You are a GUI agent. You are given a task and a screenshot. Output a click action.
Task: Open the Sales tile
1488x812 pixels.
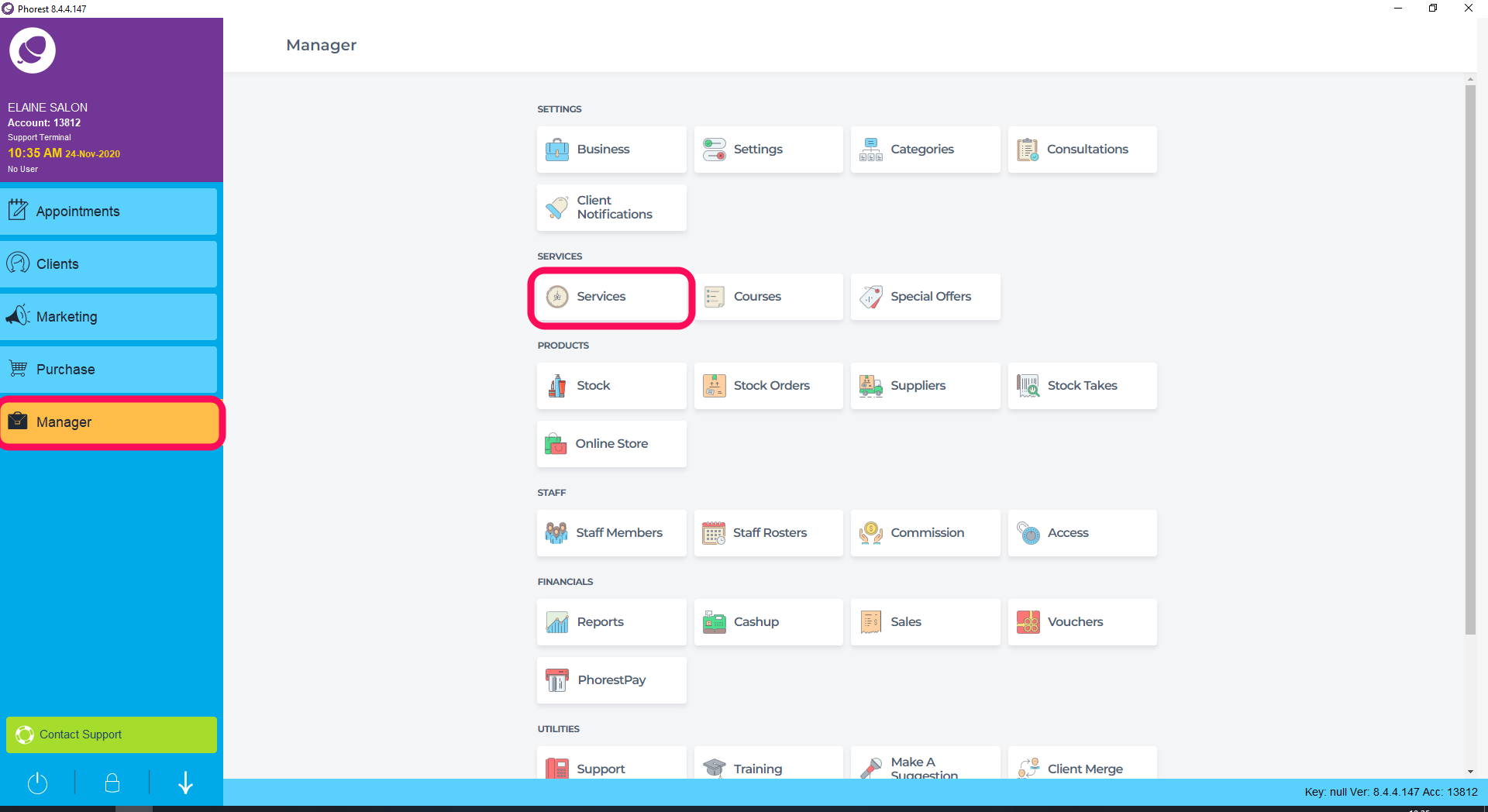coord(925,622)
